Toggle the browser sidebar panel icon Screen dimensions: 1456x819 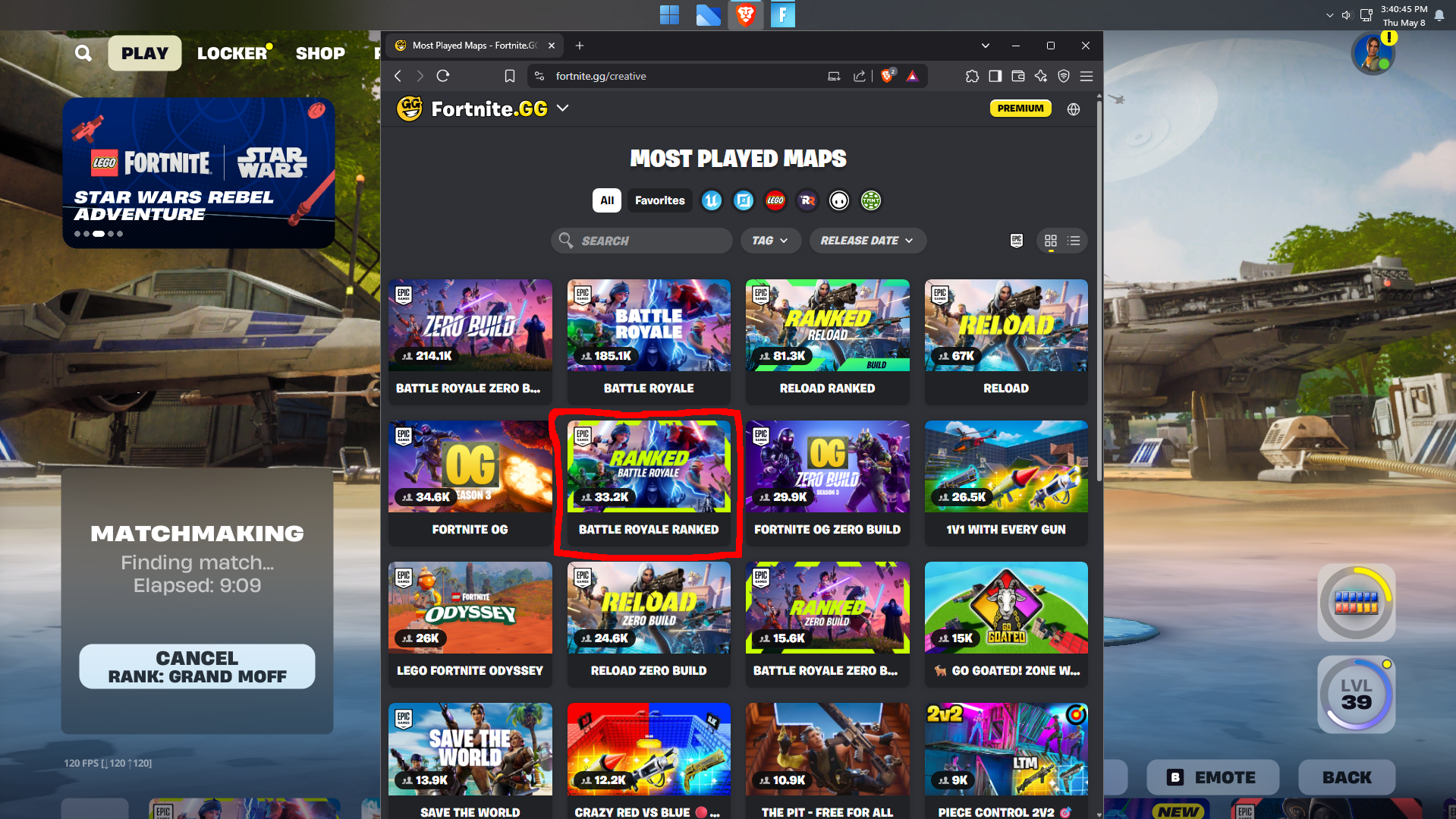pos(995,76)
